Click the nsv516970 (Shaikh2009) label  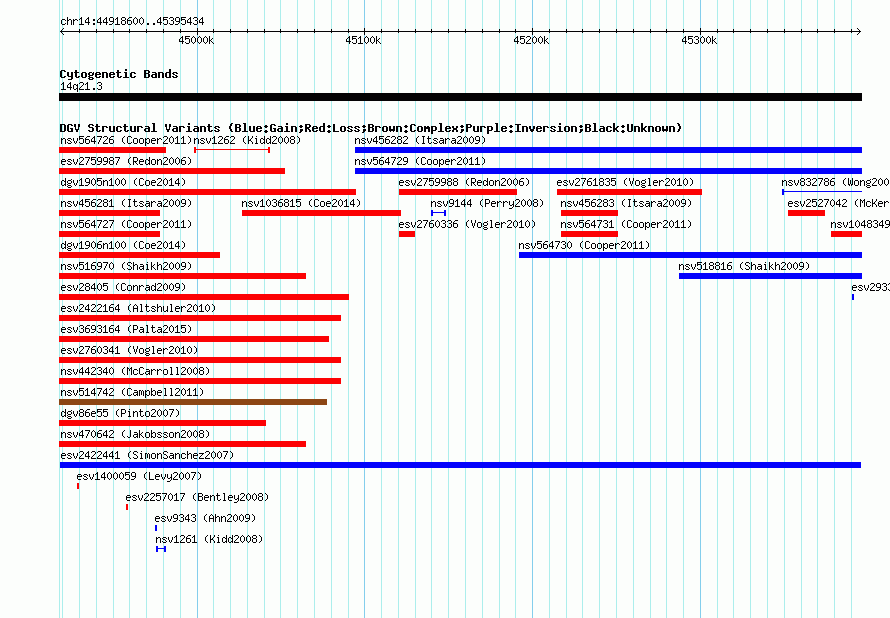pos(126,266)
